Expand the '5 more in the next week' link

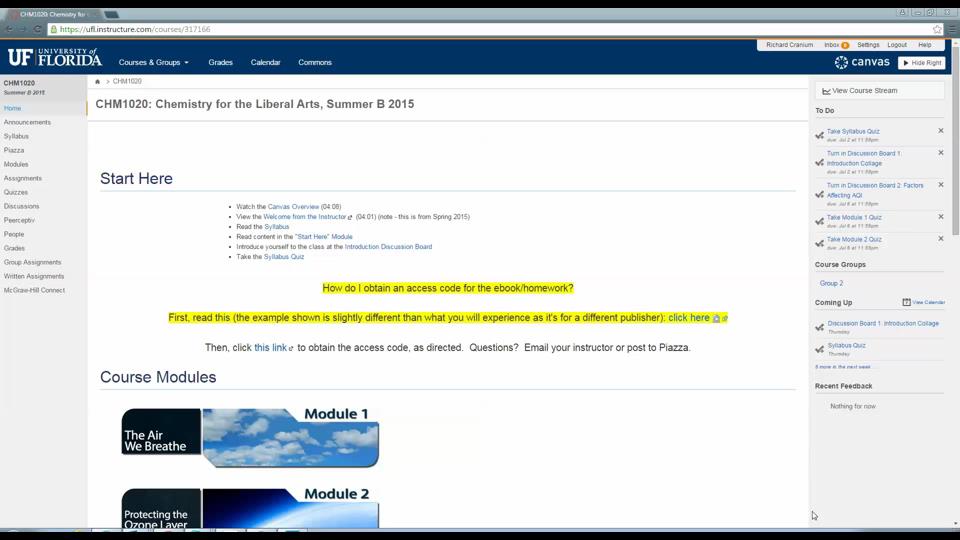click(x=842, y=367)
